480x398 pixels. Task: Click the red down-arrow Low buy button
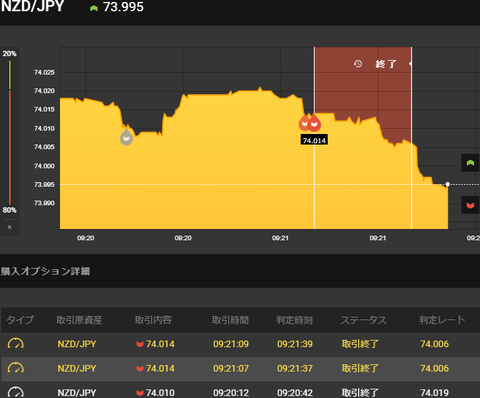coord(470,205)
